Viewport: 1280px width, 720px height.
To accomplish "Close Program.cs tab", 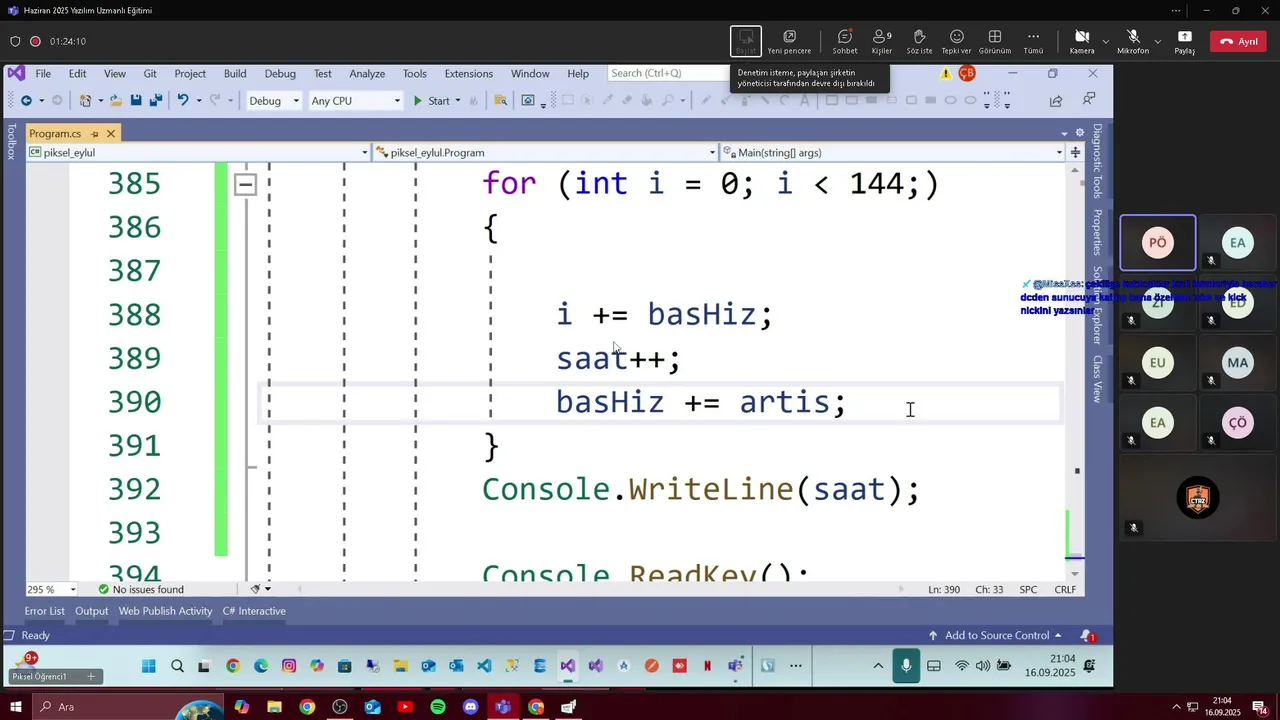I will 111,133.
